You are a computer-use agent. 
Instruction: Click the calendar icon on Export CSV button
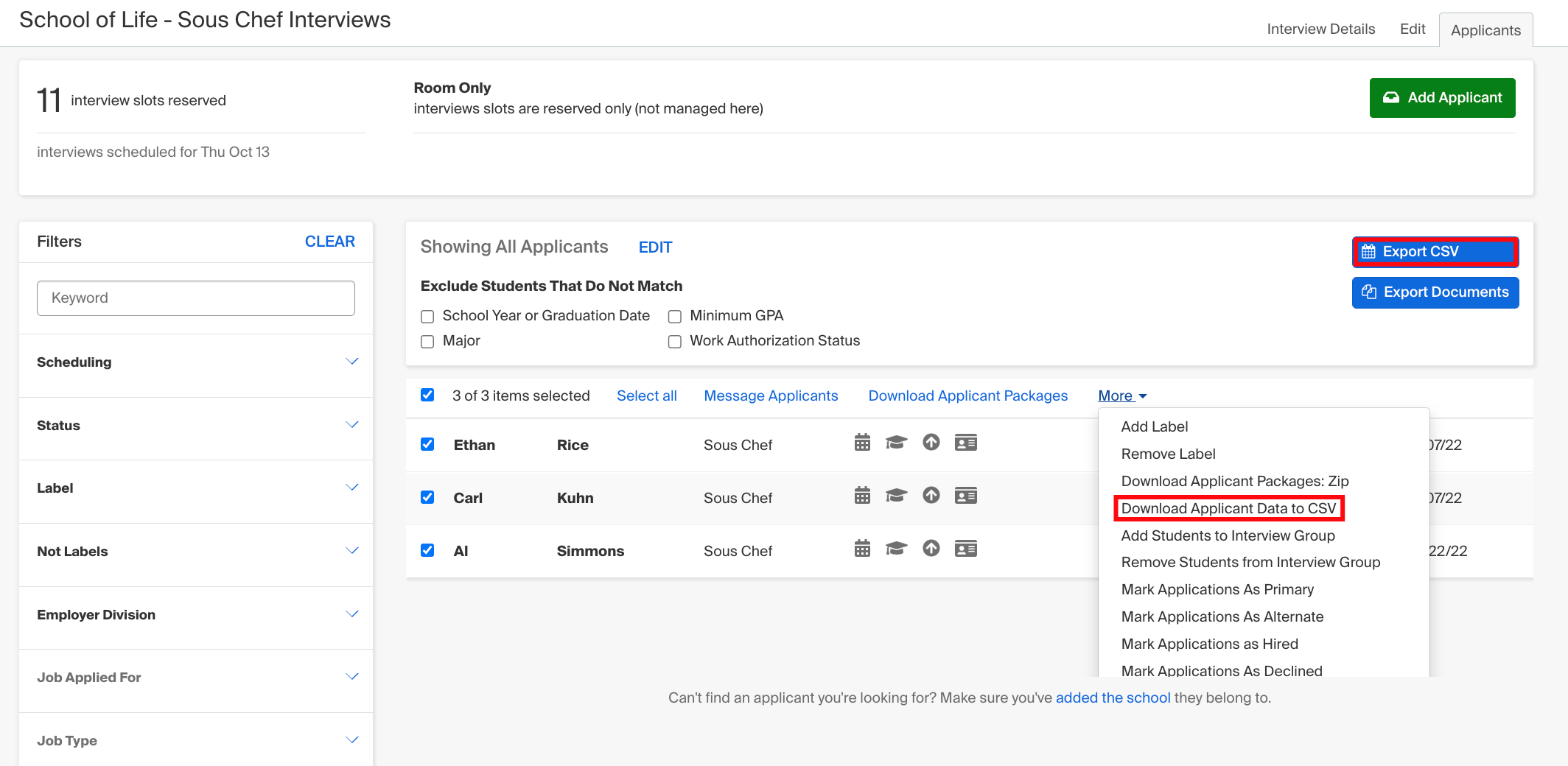click(1369, 251)
